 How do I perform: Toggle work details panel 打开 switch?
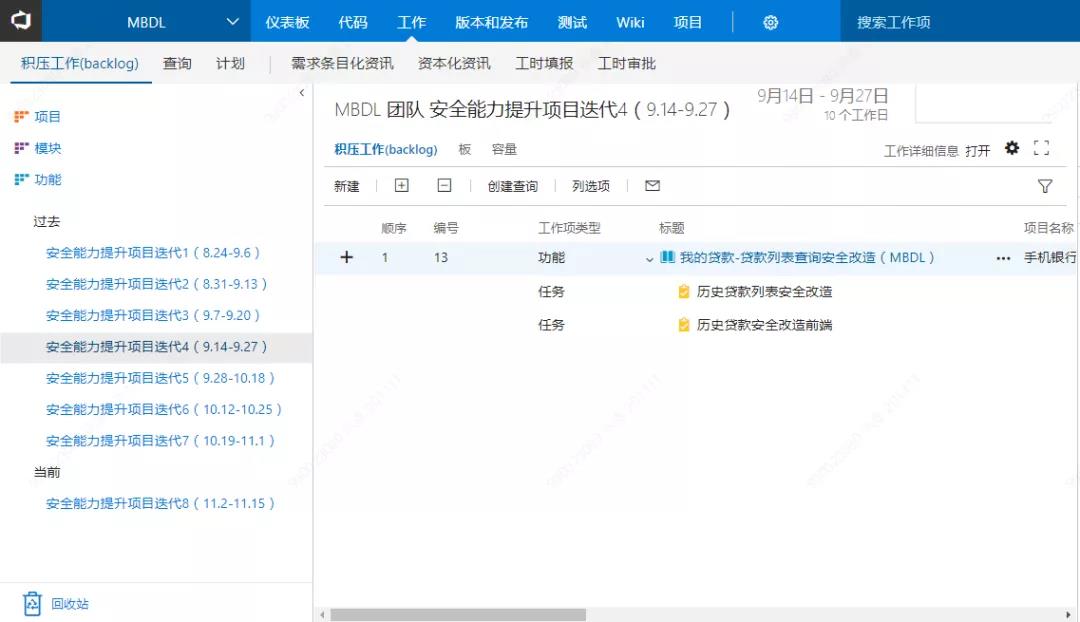coord(977,150)
